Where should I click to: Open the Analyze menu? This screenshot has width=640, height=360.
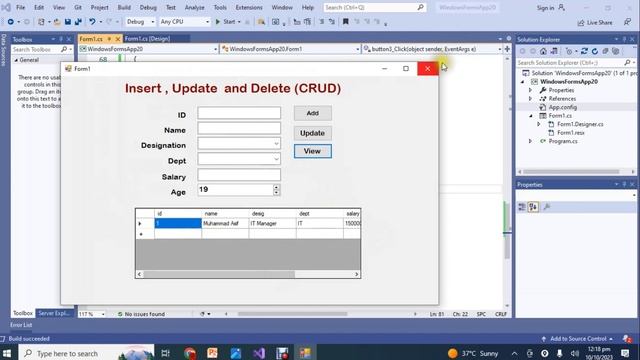pos(194,7)
